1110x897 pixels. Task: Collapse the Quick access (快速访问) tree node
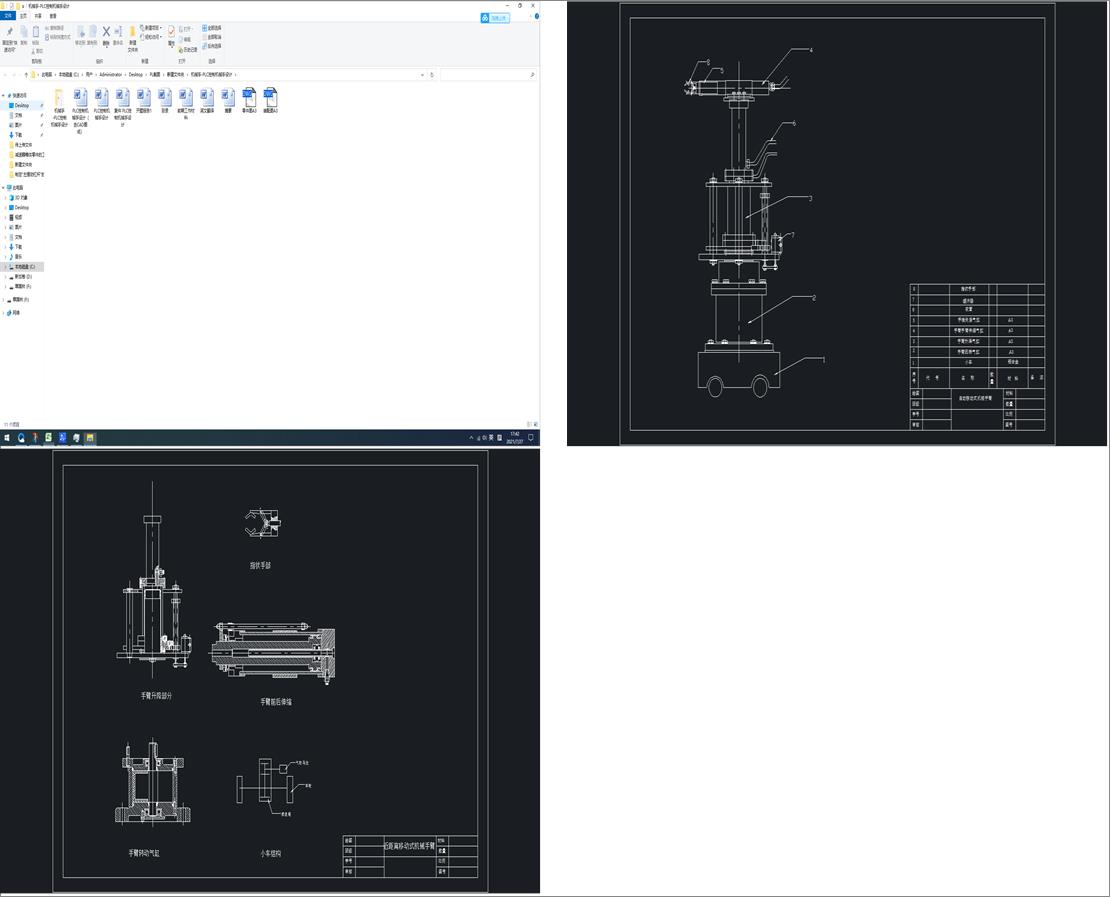coord(4,96)
